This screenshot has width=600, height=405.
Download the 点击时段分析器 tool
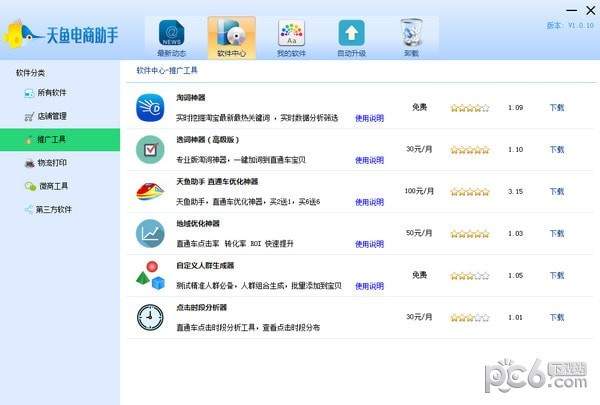tap(556, 317)
